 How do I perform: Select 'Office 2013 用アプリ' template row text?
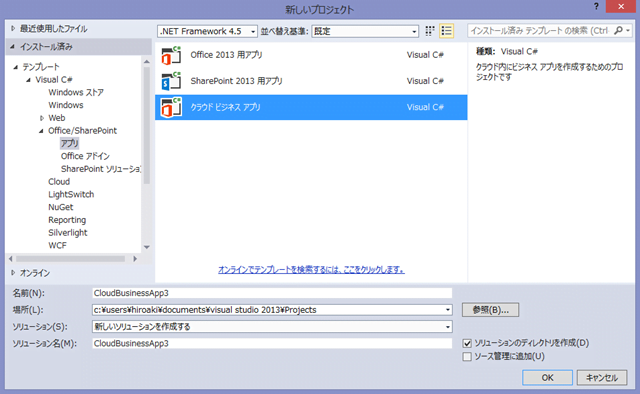227,55
